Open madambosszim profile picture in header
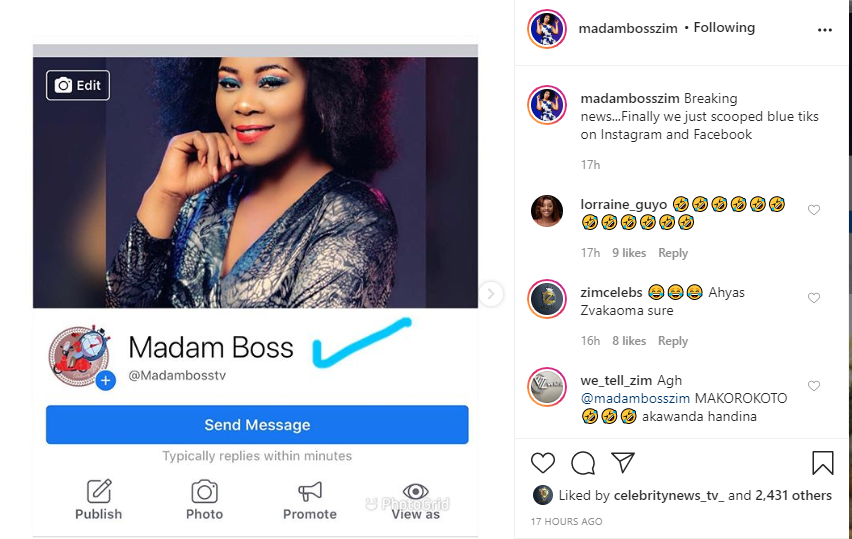This screenshot has height=539, width=852. 547,29
